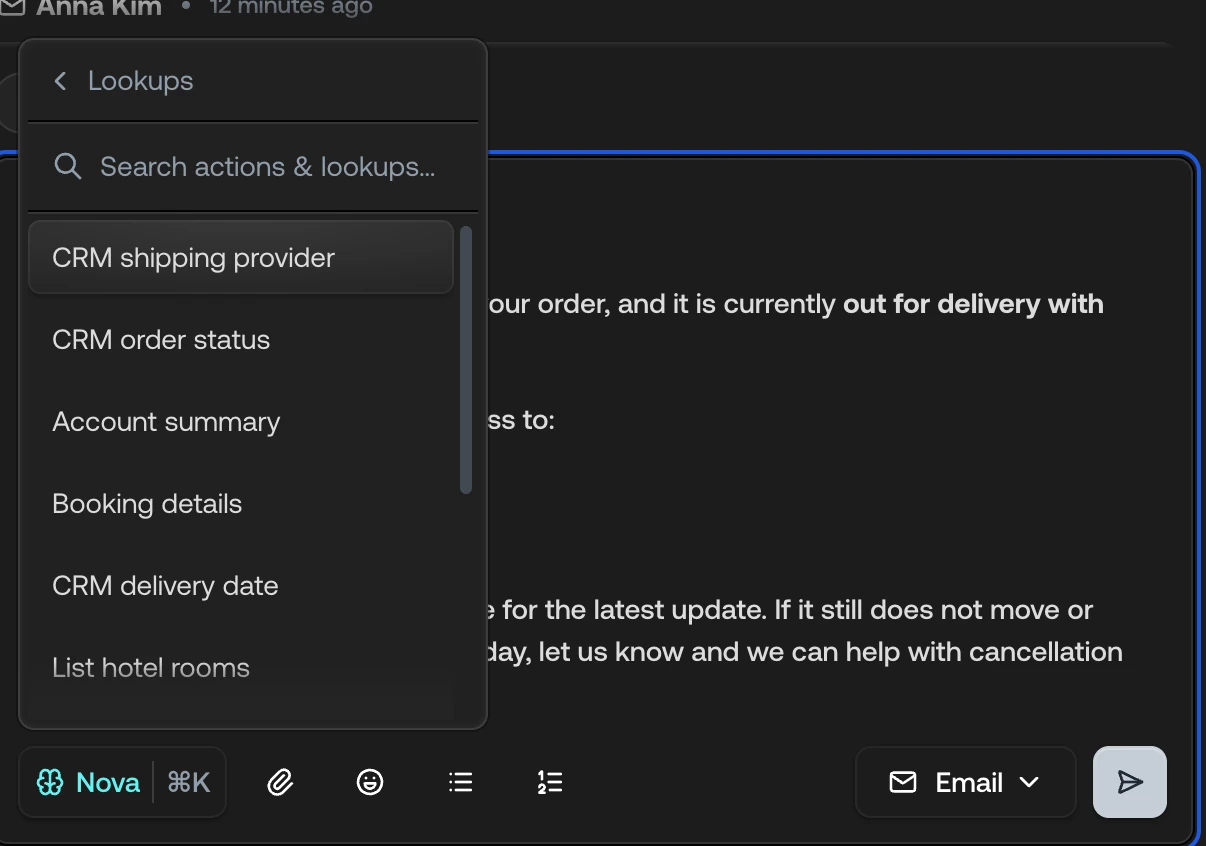Viewport: 1206px width, 846px height.
Task: Attach a file with the paperclip icon
Action: click(x=280, y=782)
